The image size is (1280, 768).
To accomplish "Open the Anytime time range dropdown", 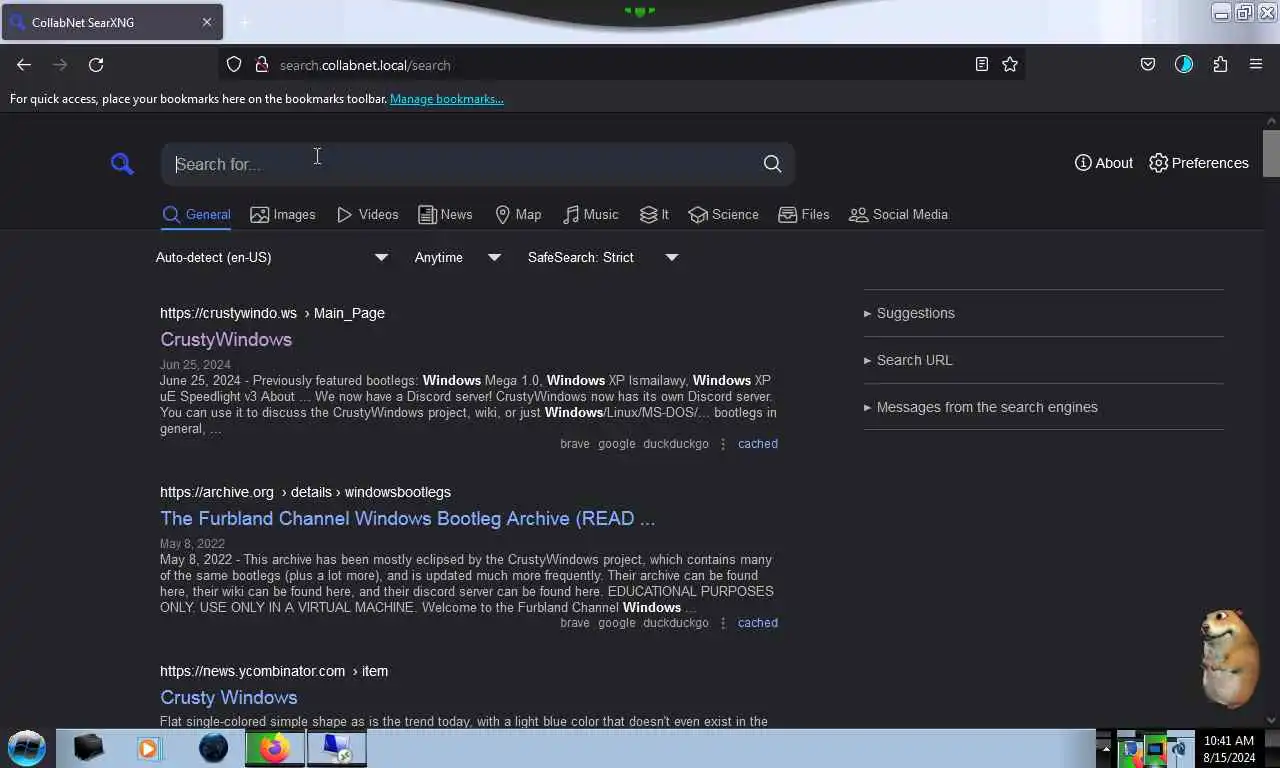I will pyautogui.click(x=457, y=257).
